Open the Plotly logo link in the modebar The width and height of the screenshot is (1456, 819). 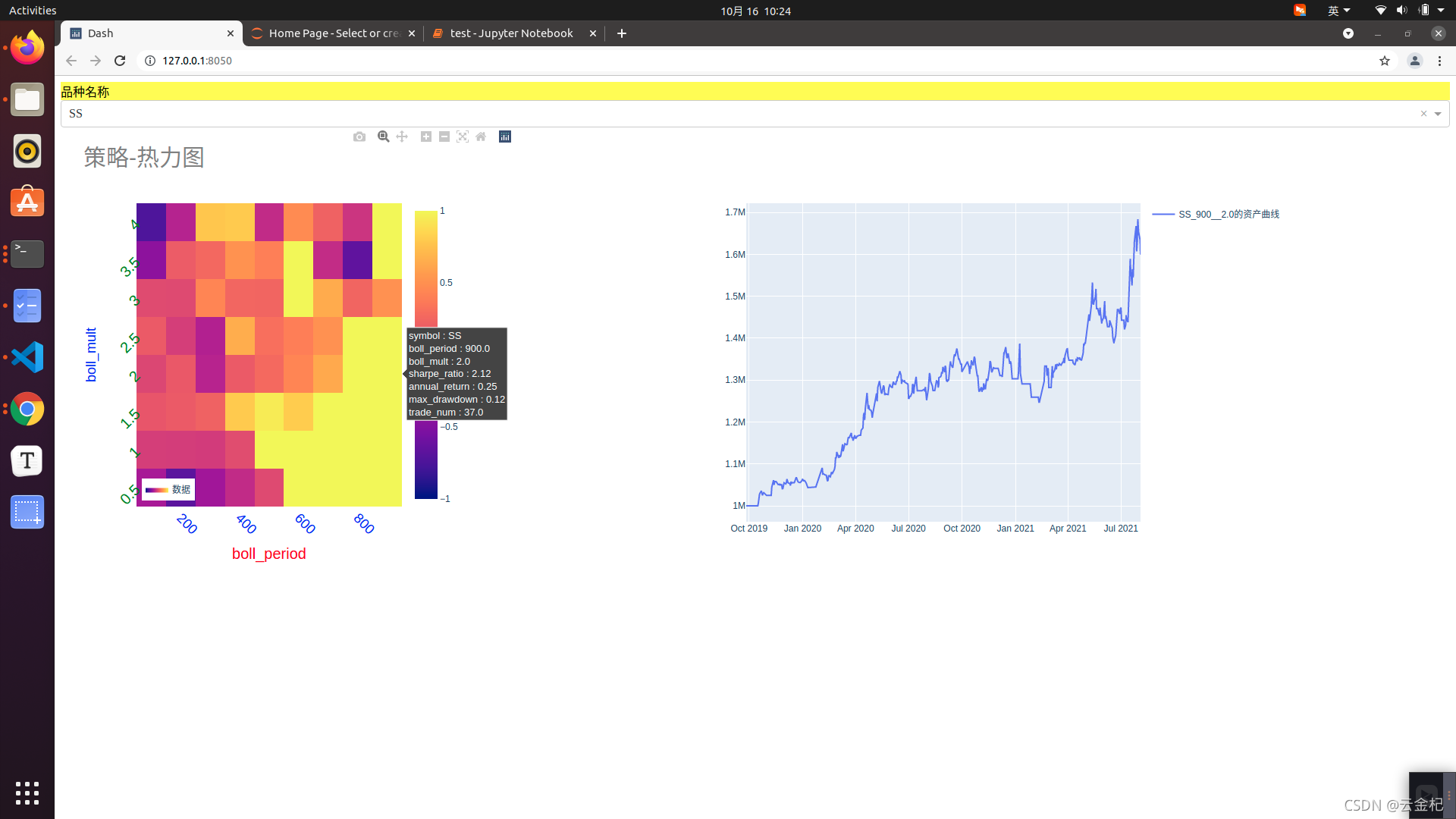[505, 136]
